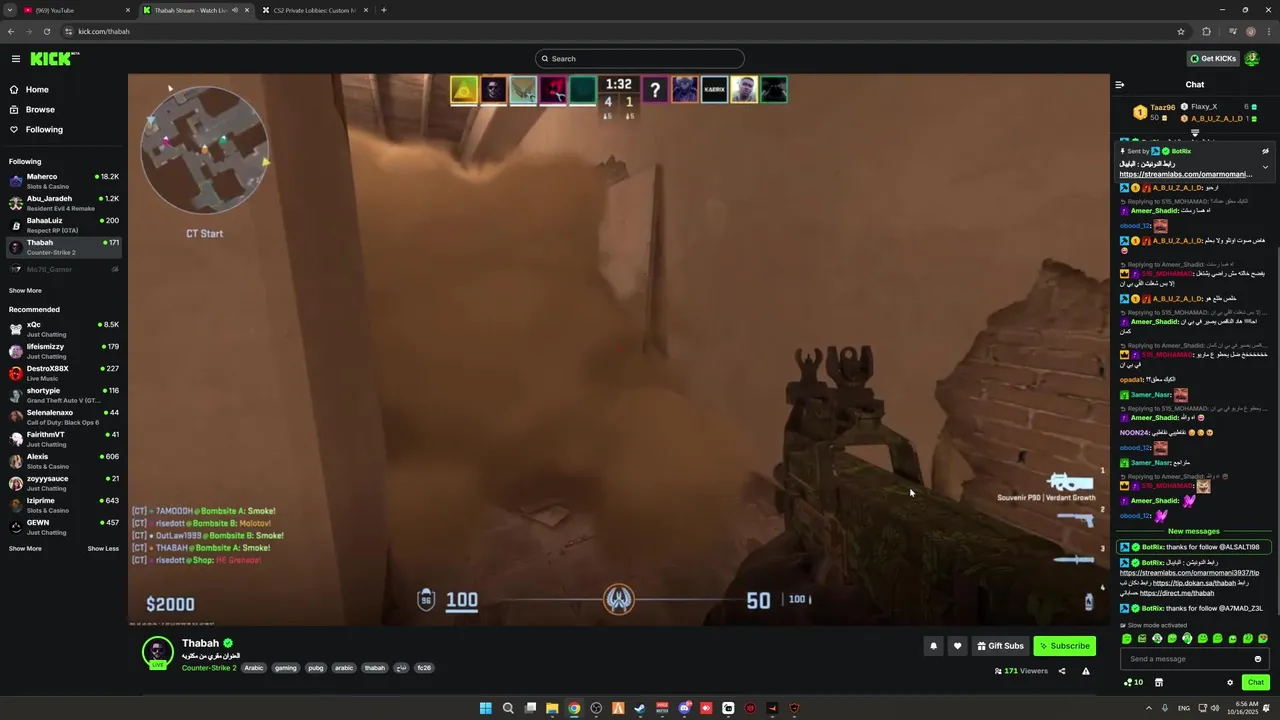Collapse Recommended list with Show Less
1280x720 pixels.
[103, 549]
